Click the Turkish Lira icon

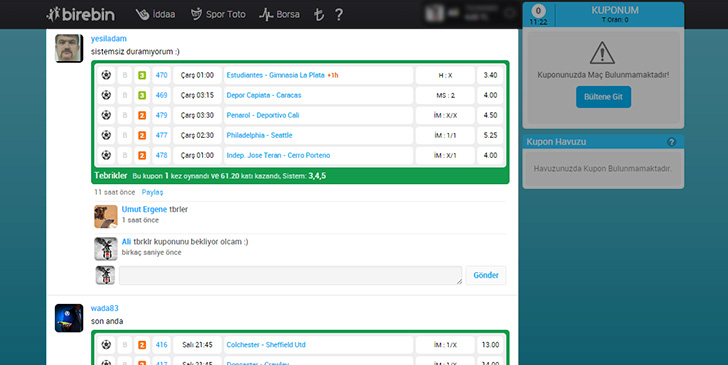pos(318,14)
